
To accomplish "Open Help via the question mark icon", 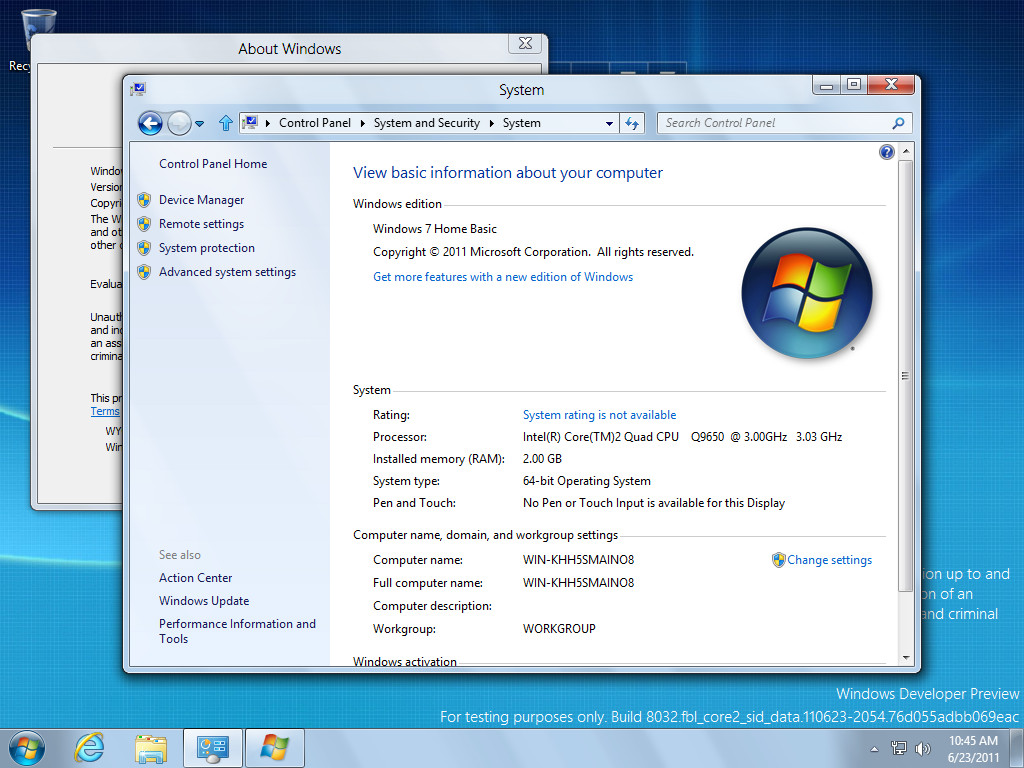I will click(x=886, y=152).
